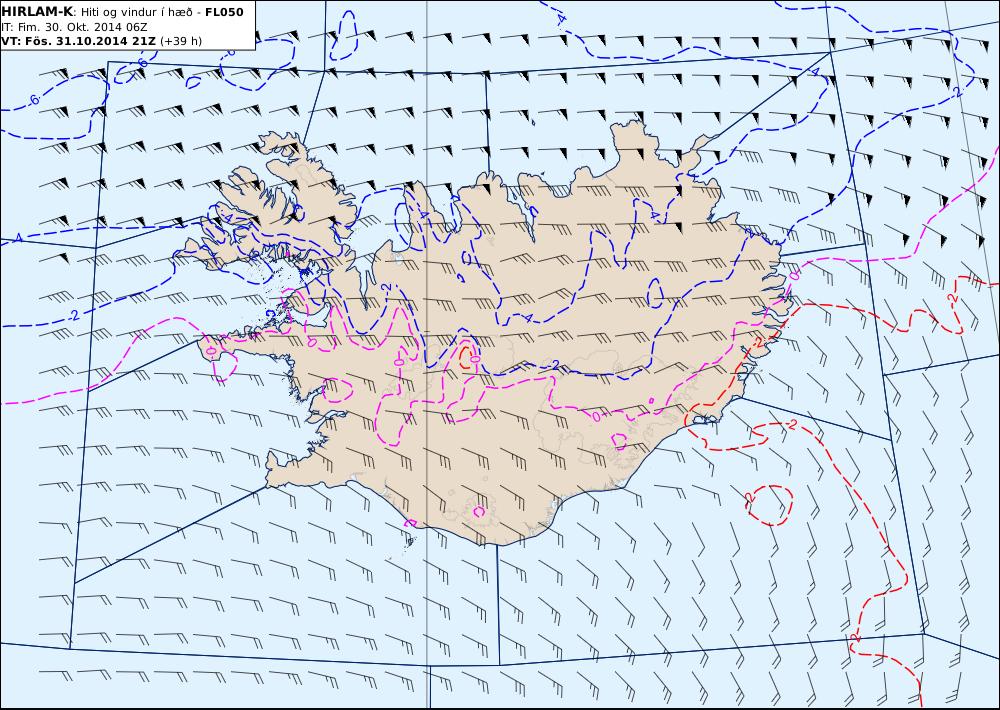Select the initial time 'IT: Fim. 30. Okt. 2014 06Z'
Image resolution: width=1000 pixels, height=710 pixels.
[x=75, y=27]
